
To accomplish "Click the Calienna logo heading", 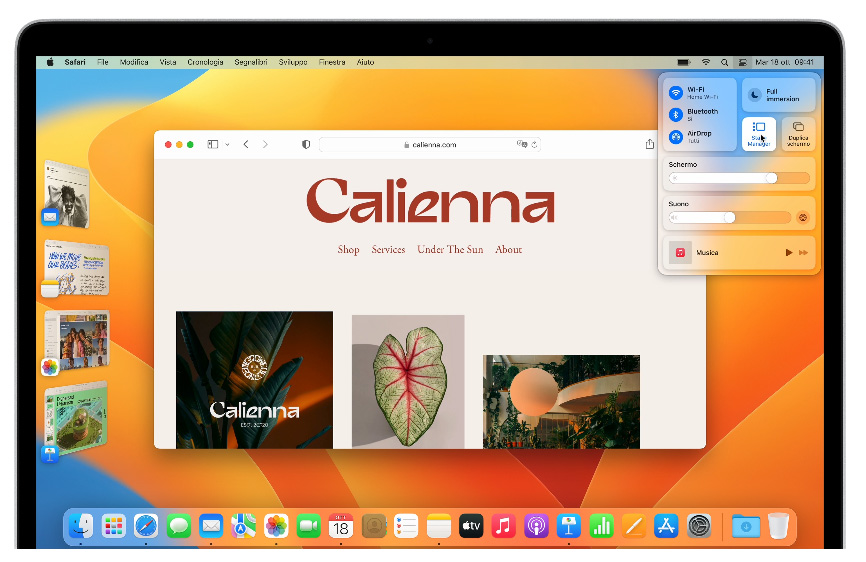I will coord(430,200).
